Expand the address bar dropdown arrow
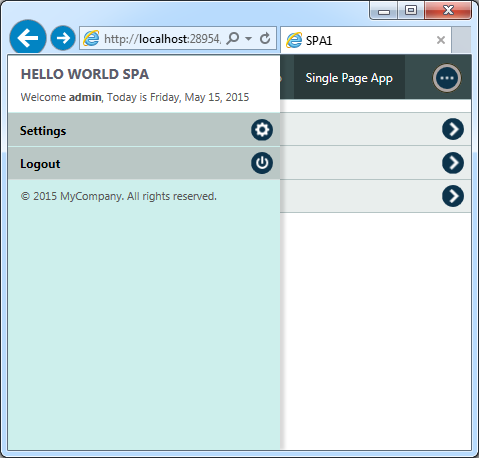The height and width of the screenshot is (458, 479). pyautogui.click(x=248, y=39)
